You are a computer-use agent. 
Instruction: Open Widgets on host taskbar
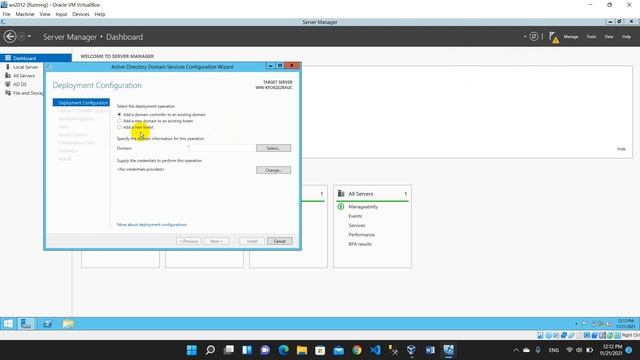pos(247,350)
